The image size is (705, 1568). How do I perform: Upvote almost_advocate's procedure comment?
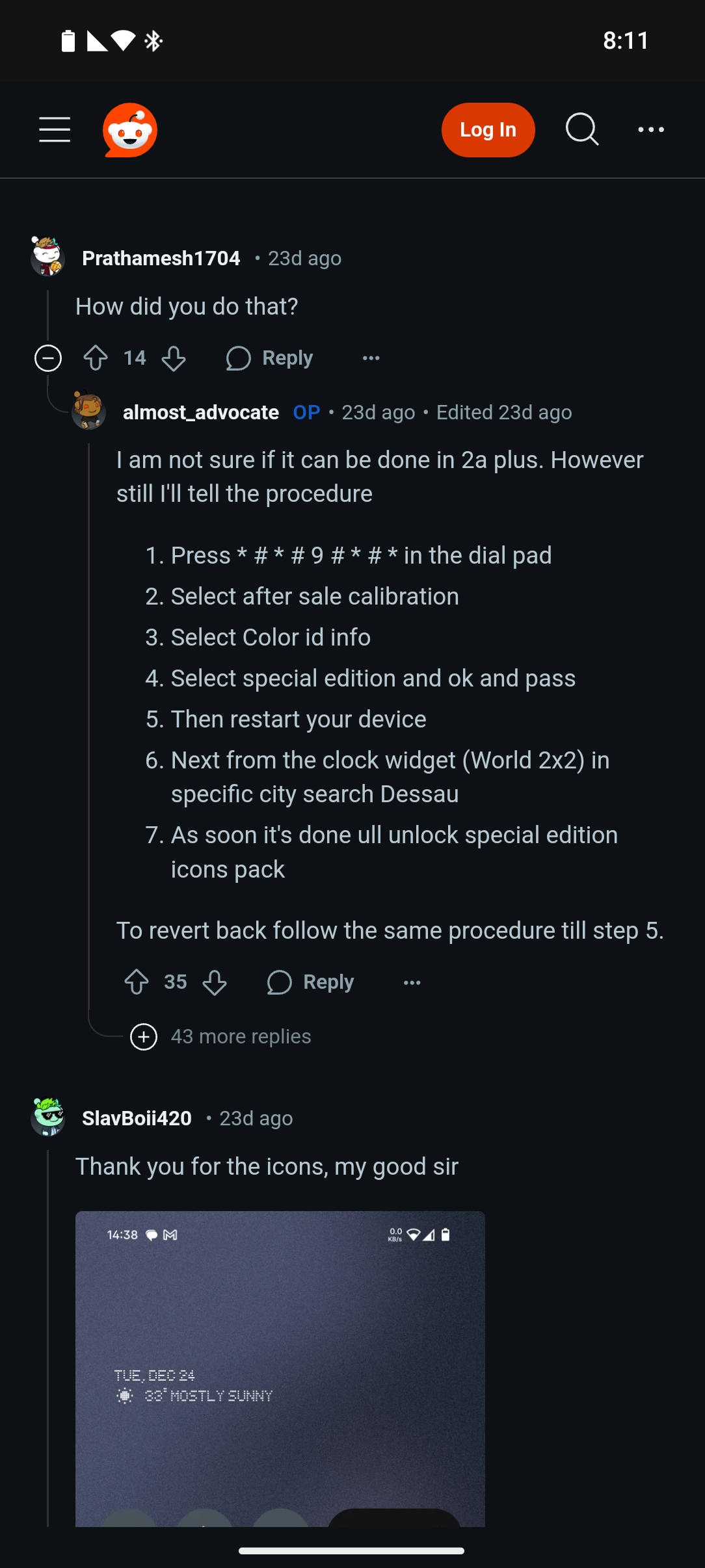point(137,982)
